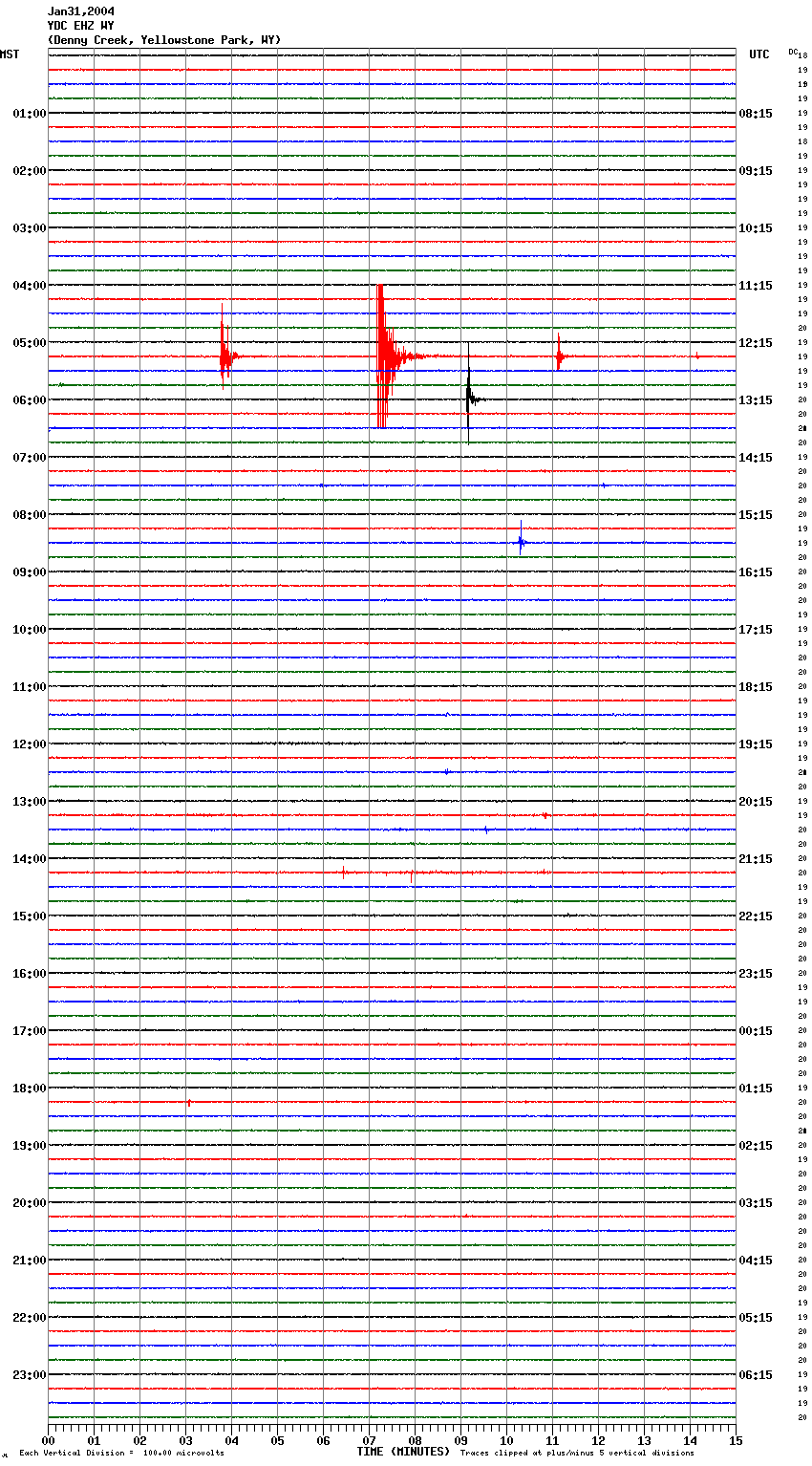Click the 10:15 UTC time label
The width and height of the screenshot is (812, 1466).
pos(756,228)
